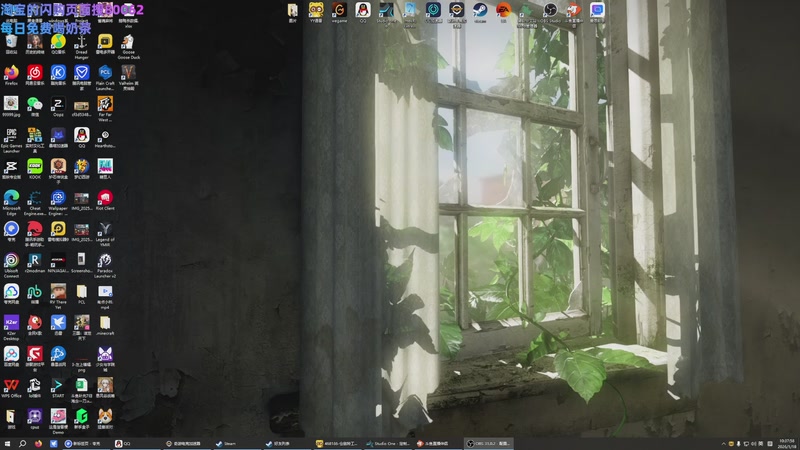The image size is (800, 450).
Task: Open the Pictures folder in top row
Action: [293, 11]
